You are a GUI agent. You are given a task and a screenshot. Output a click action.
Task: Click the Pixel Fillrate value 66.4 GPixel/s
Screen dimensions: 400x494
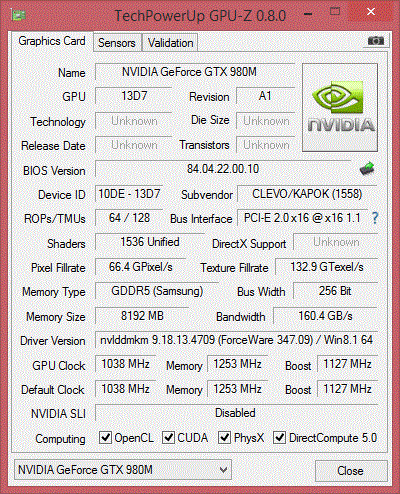pos(140,267)
